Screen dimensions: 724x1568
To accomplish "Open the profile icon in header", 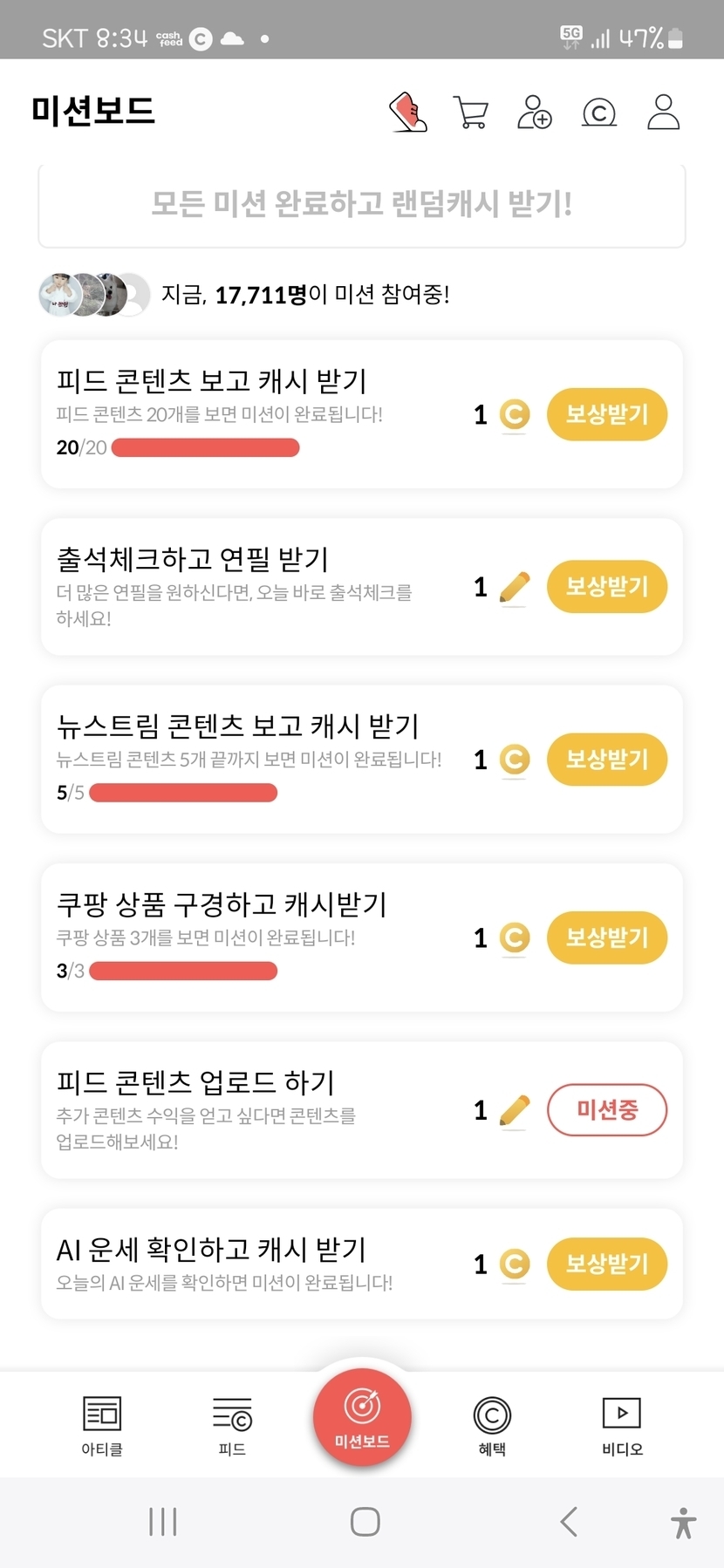I will coord(663,112).
